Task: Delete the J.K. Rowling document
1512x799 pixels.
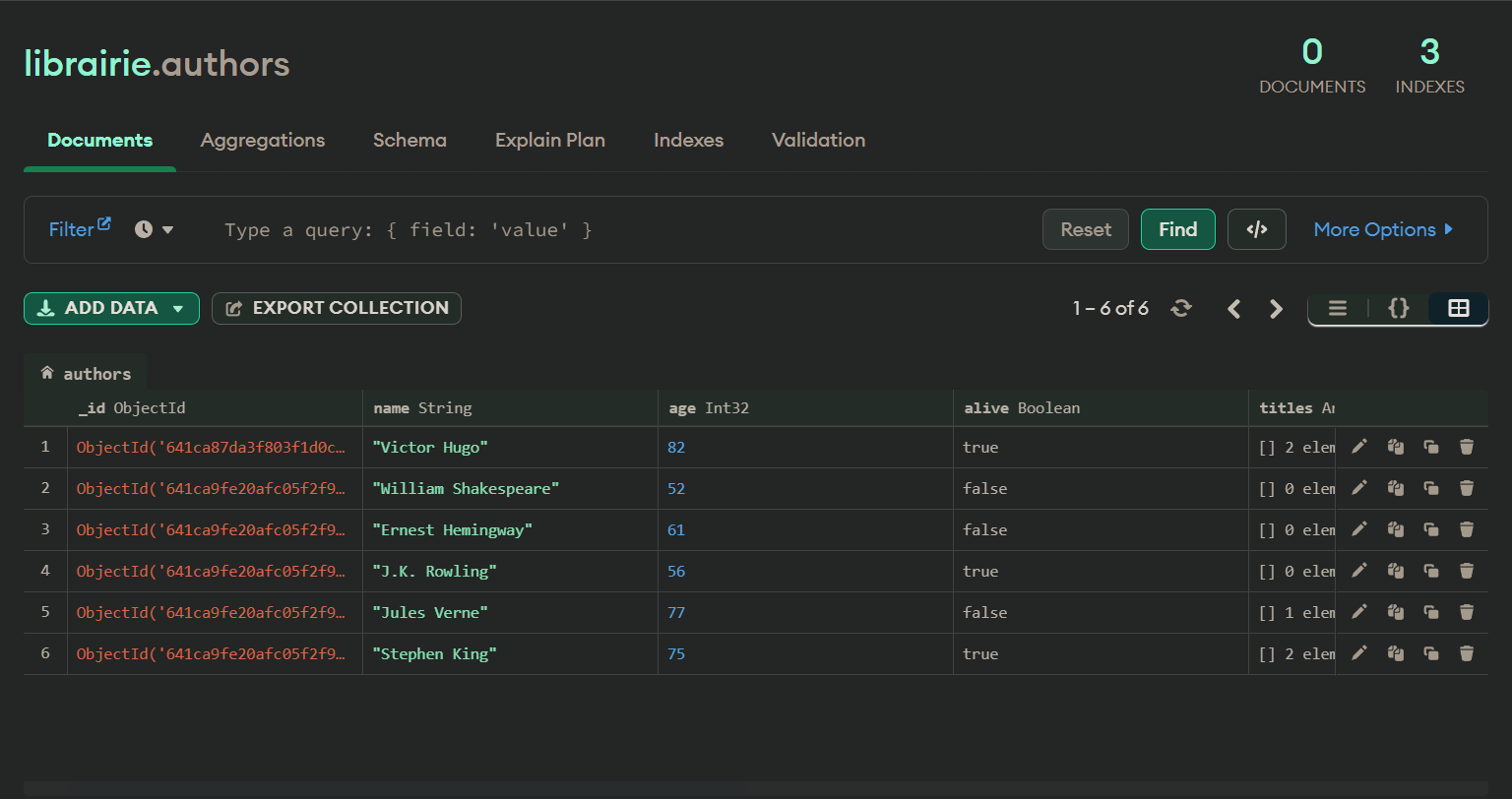Action: click(x=1467, y=571)
